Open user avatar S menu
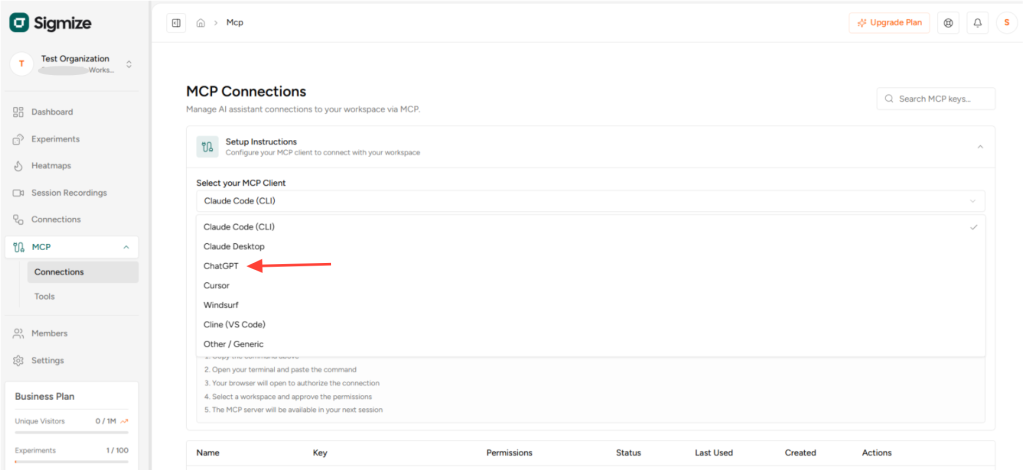 tap(1007, 23)
